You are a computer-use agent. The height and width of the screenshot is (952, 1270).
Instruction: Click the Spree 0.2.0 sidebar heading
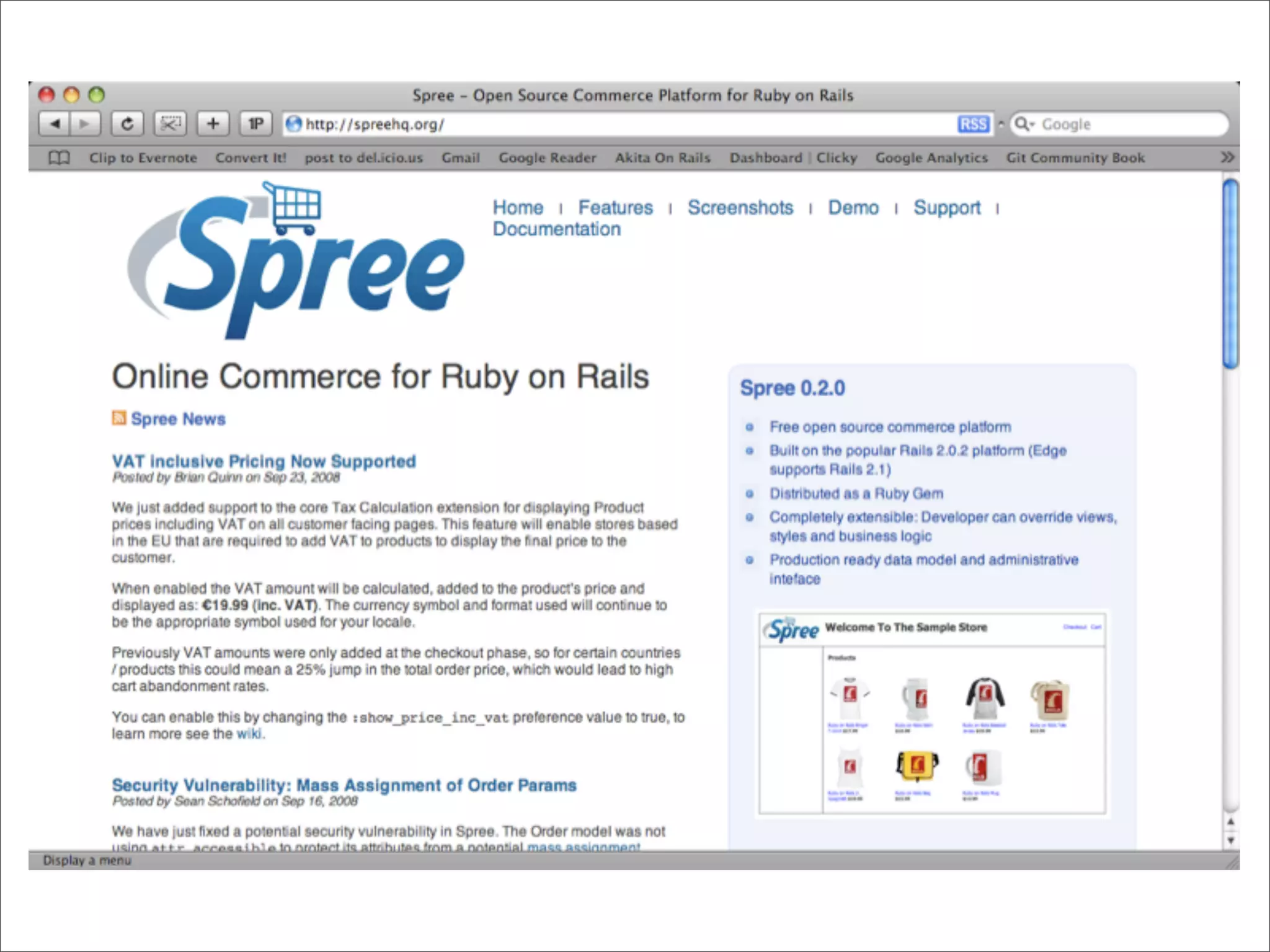[793, 388]
